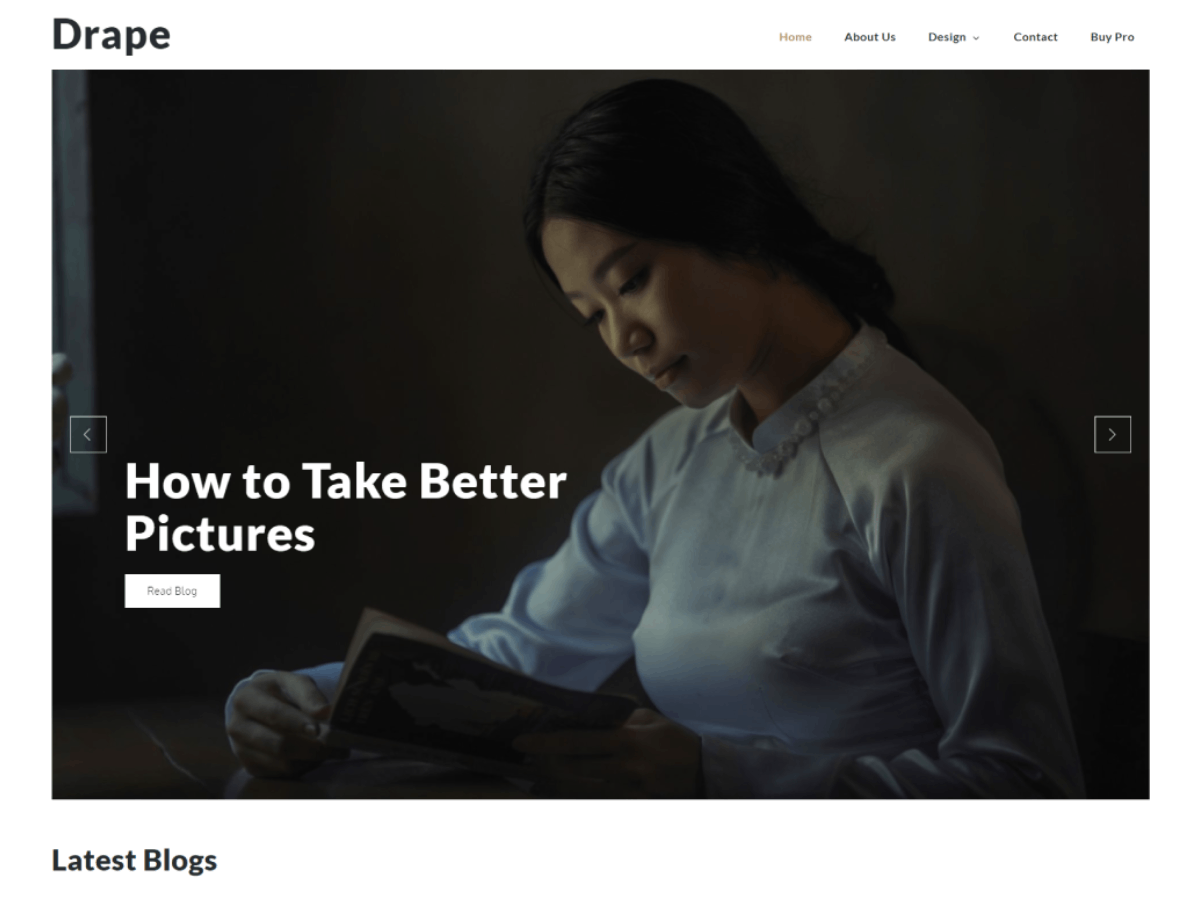Go to the Contact page

1035,37
